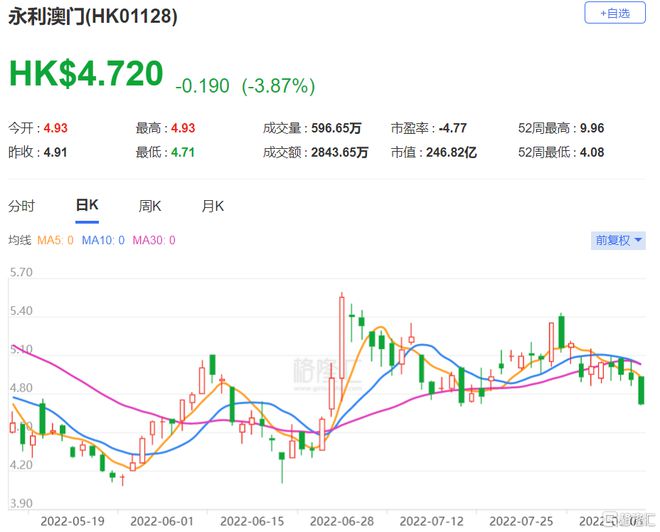Screen dimensions: 660x532
Task: Click the stock title 永利澳门(HK01128)
Action: (x=93, y=17)
